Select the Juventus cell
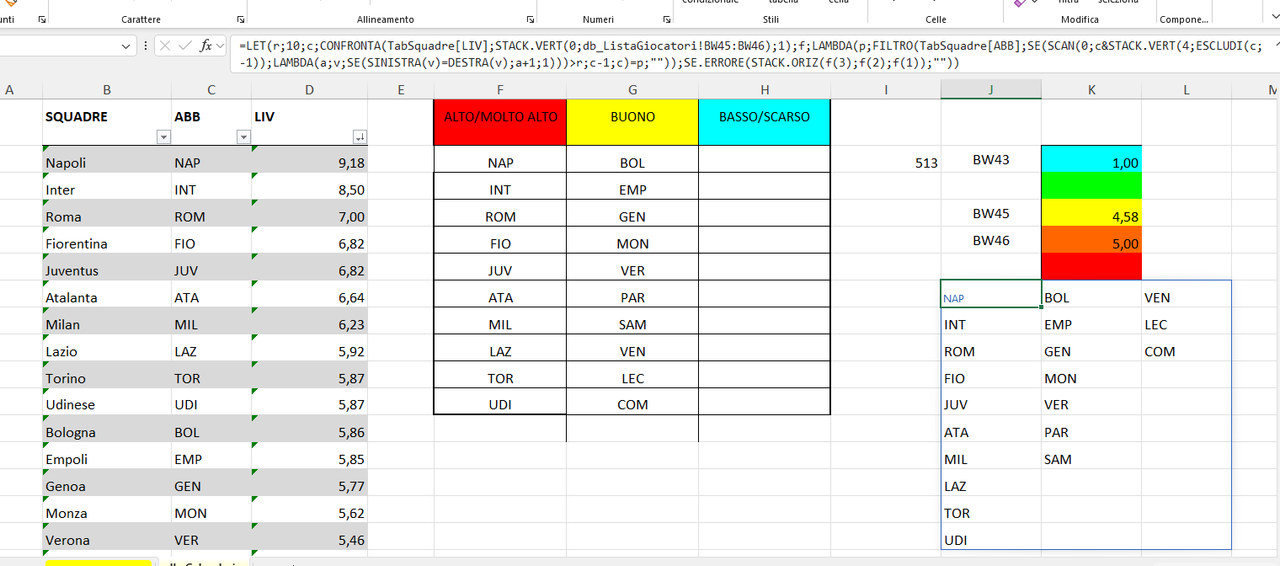This screenshot has width=1280, height=566. [107, 267]
